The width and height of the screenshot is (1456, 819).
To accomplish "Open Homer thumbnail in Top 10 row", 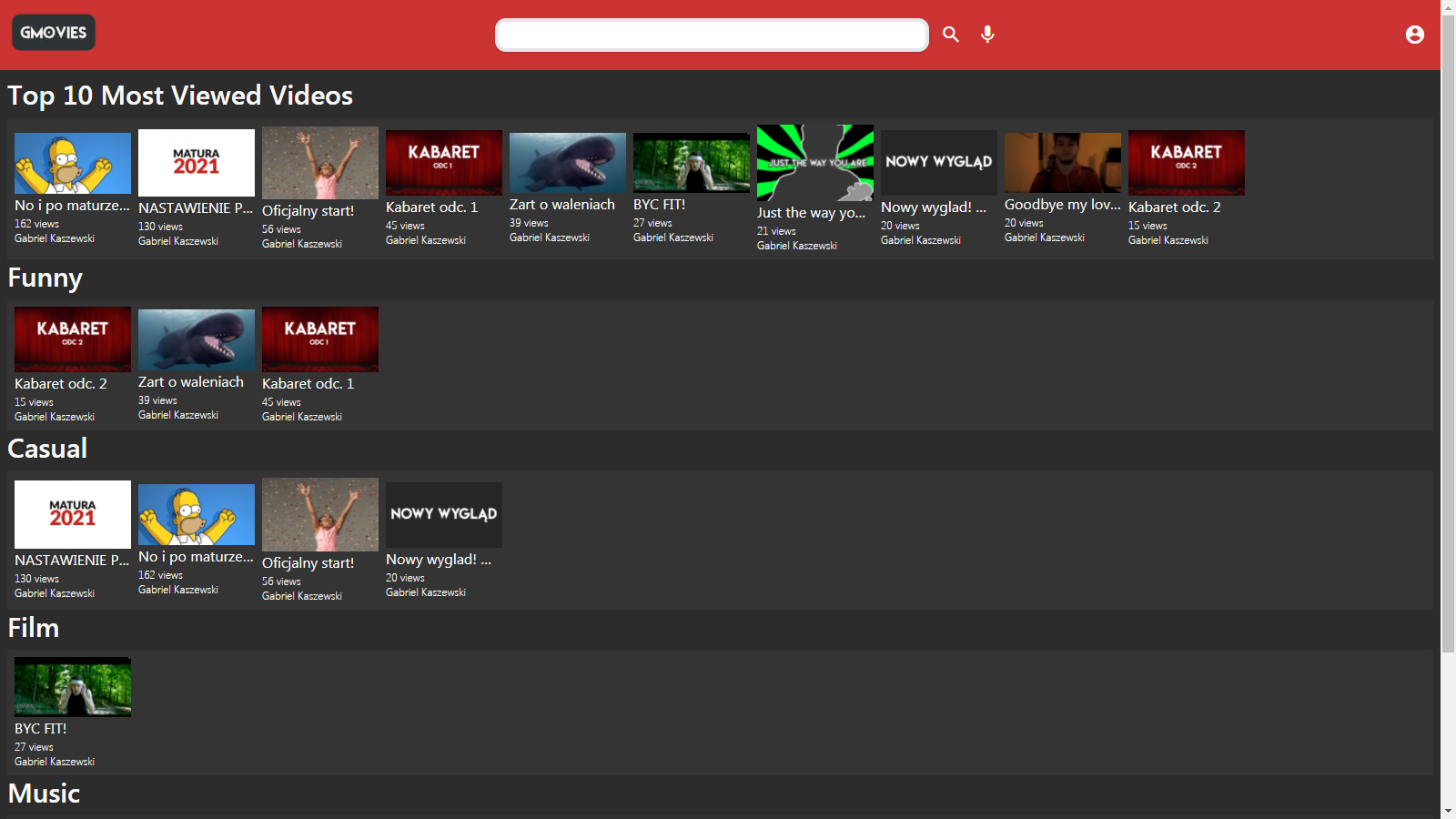I will (73, 163).
